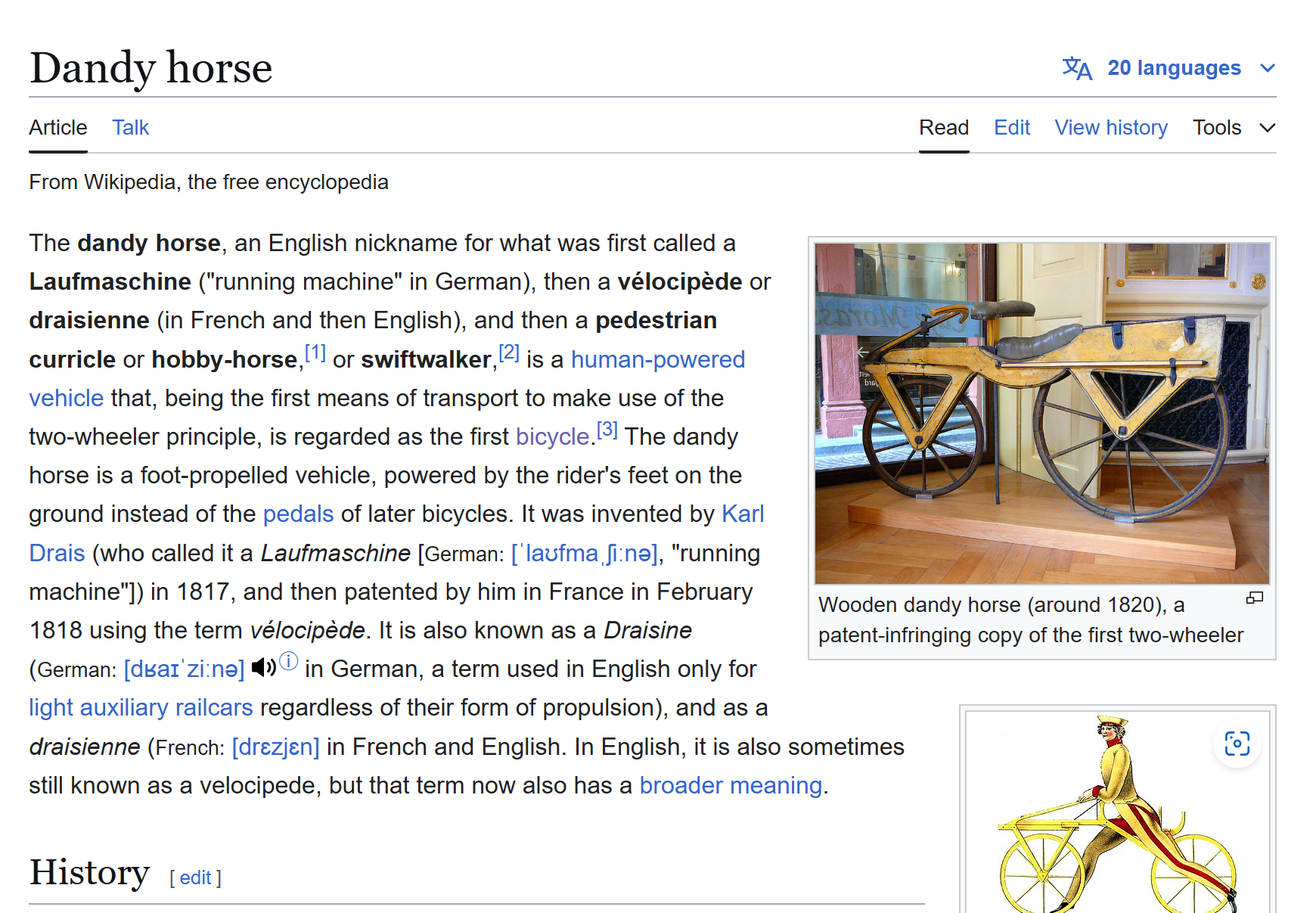Click citation reference number 1
This screenshot has width=1316, height=913.
pos(315,352)
